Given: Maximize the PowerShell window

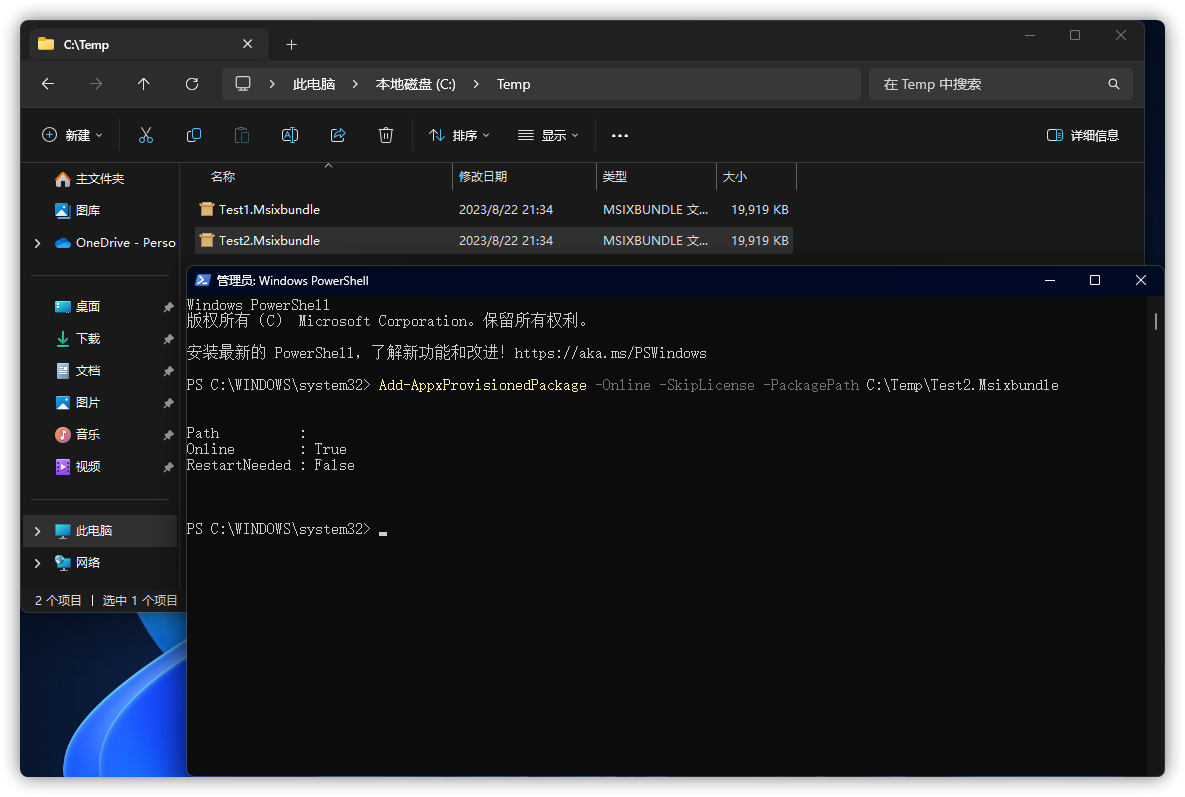Looking at the screenshot, I should point(1094,280).
